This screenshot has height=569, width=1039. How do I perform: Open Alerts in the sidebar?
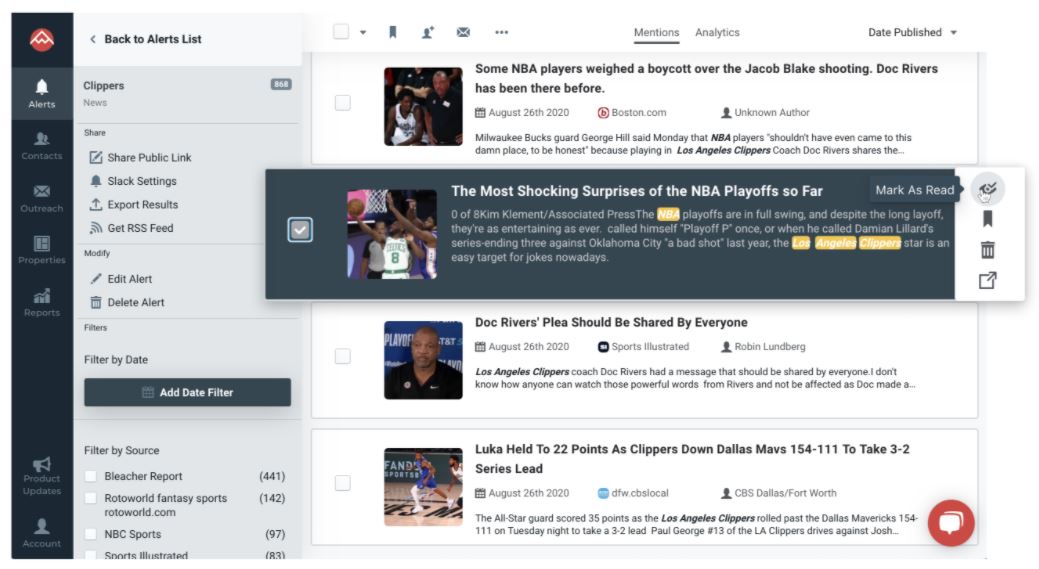42,93
